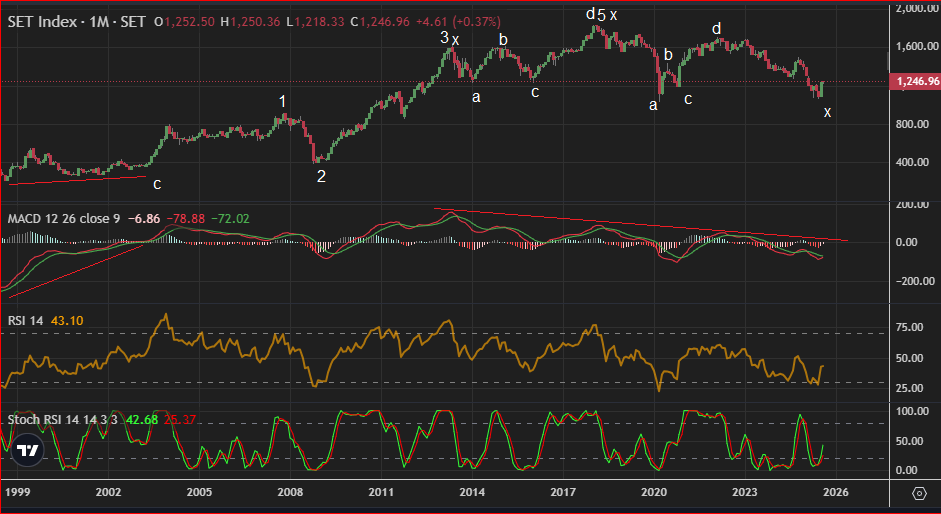Click the open value O1,252.50

click(x=184, y=22)
